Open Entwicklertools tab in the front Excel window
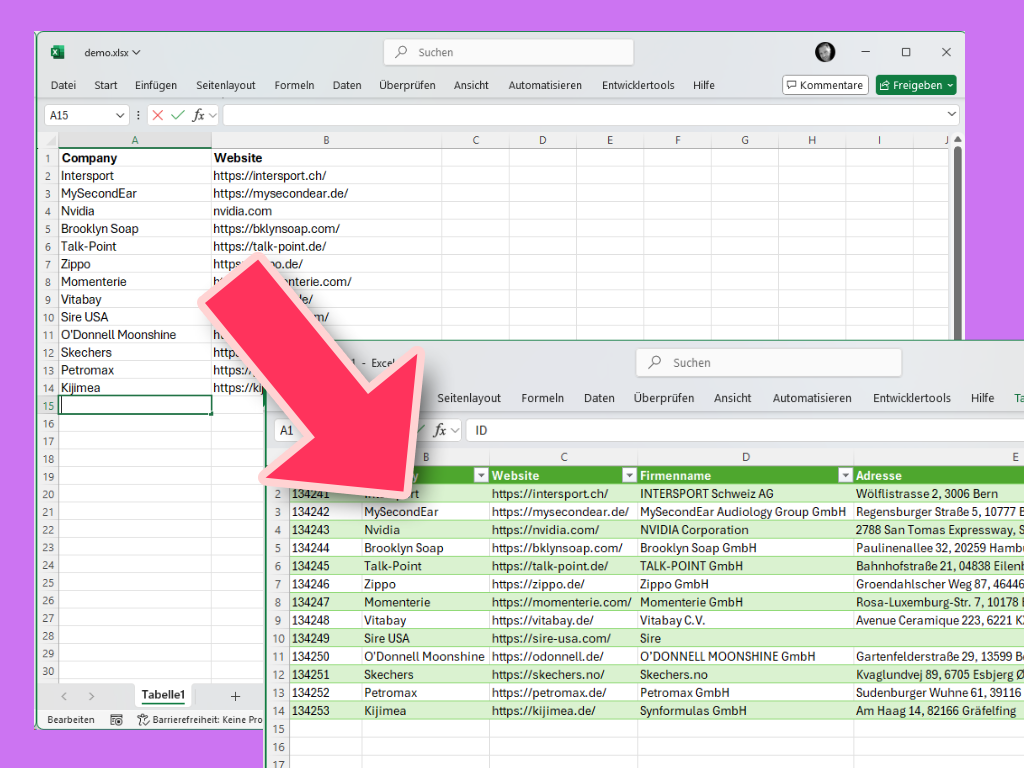The width and height of the screenshot is (1024, 768). (912, 398)
